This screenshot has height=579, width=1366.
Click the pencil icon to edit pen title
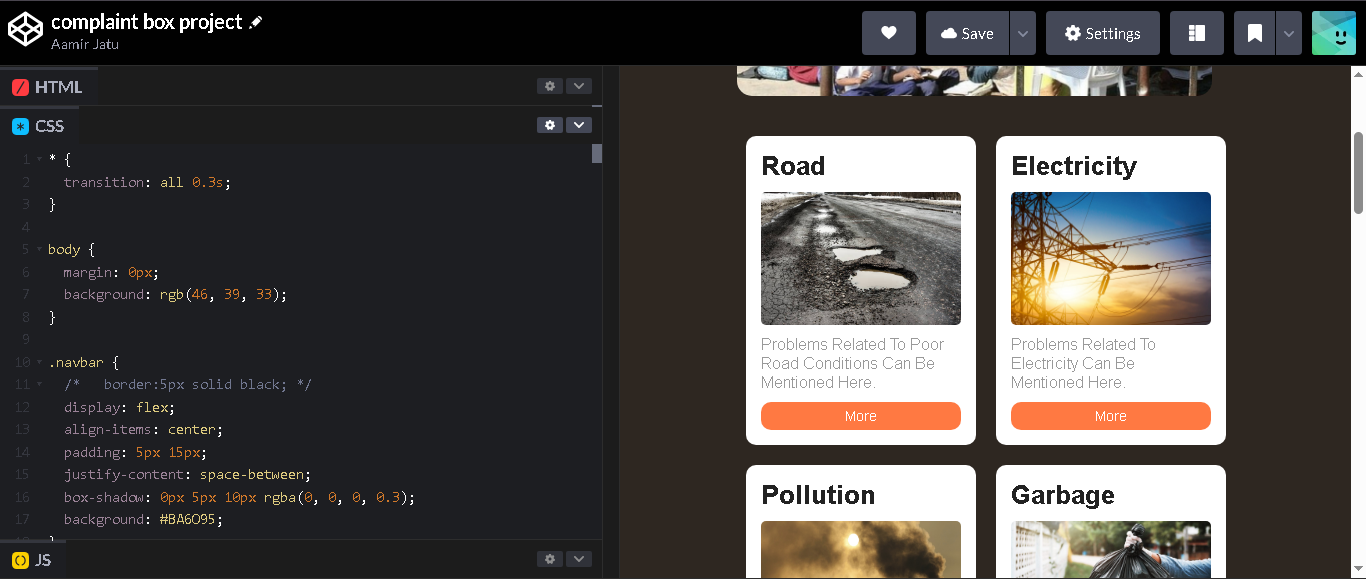(x=256, y=22)
